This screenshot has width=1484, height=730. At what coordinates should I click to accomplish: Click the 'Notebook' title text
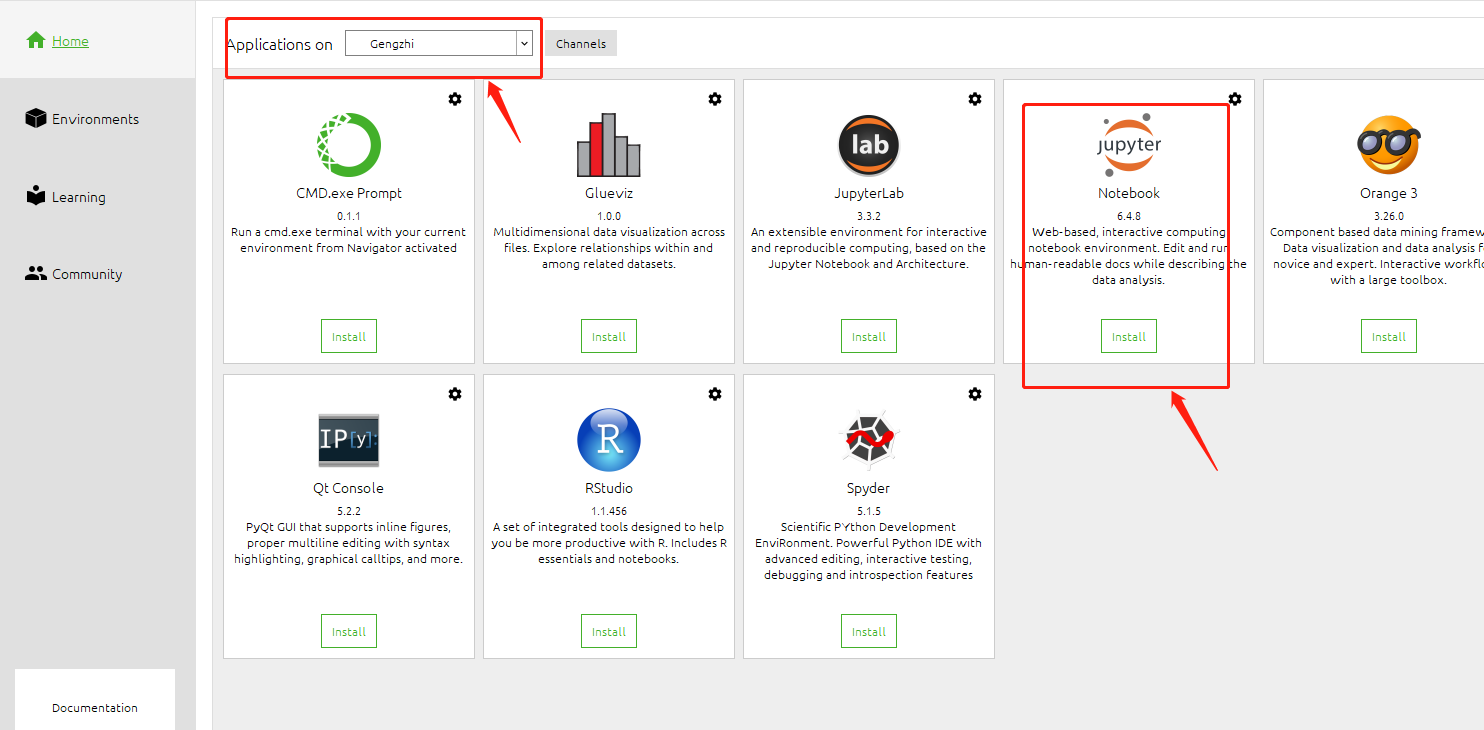[x=1129, y=193]
